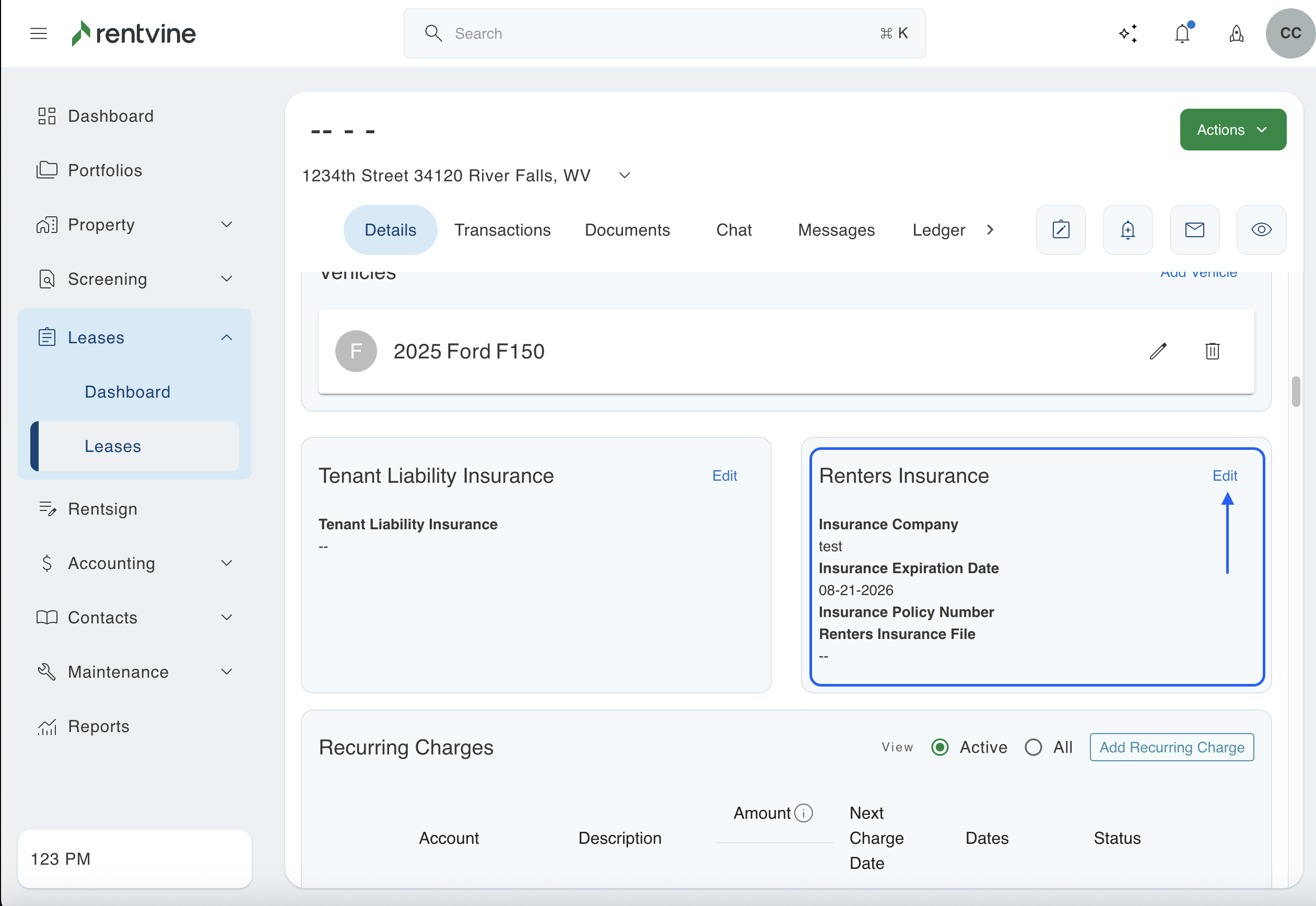
Task: Toggle the eye visibility icon
Action: pos(1261,230)
